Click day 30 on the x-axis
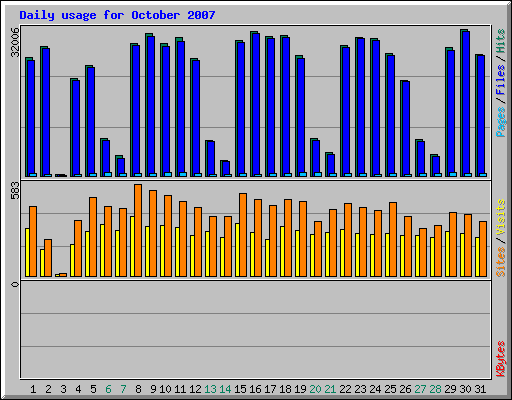Image resolution: width=512 pixels, height=400 pixels. [465, 389]
